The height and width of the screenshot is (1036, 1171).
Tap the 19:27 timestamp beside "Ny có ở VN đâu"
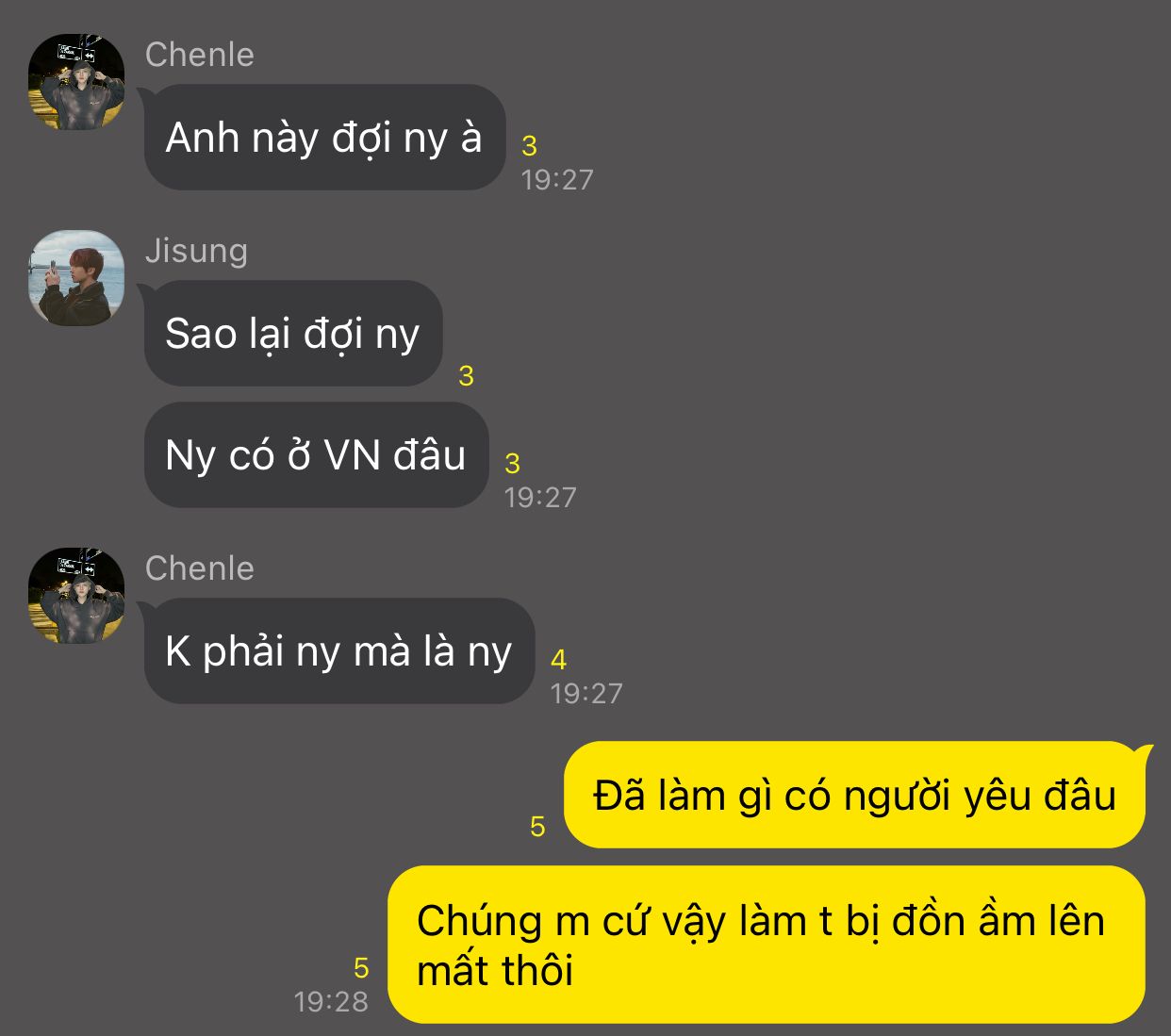pyautogui.click(x=540, y=497)
